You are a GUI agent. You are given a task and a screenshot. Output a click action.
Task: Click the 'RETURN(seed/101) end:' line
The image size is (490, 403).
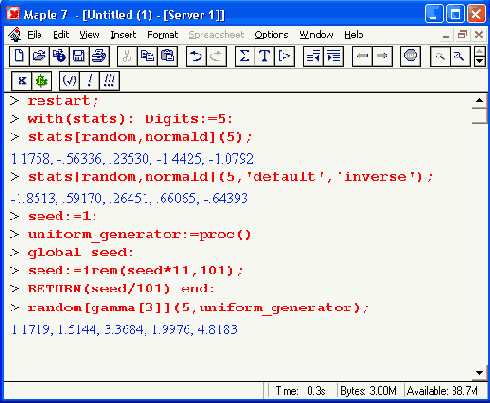click(x=121, y=288)
